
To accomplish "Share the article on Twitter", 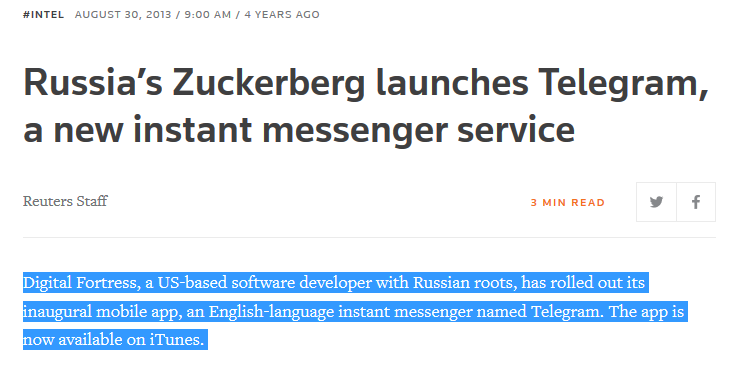I will [656, 202].
